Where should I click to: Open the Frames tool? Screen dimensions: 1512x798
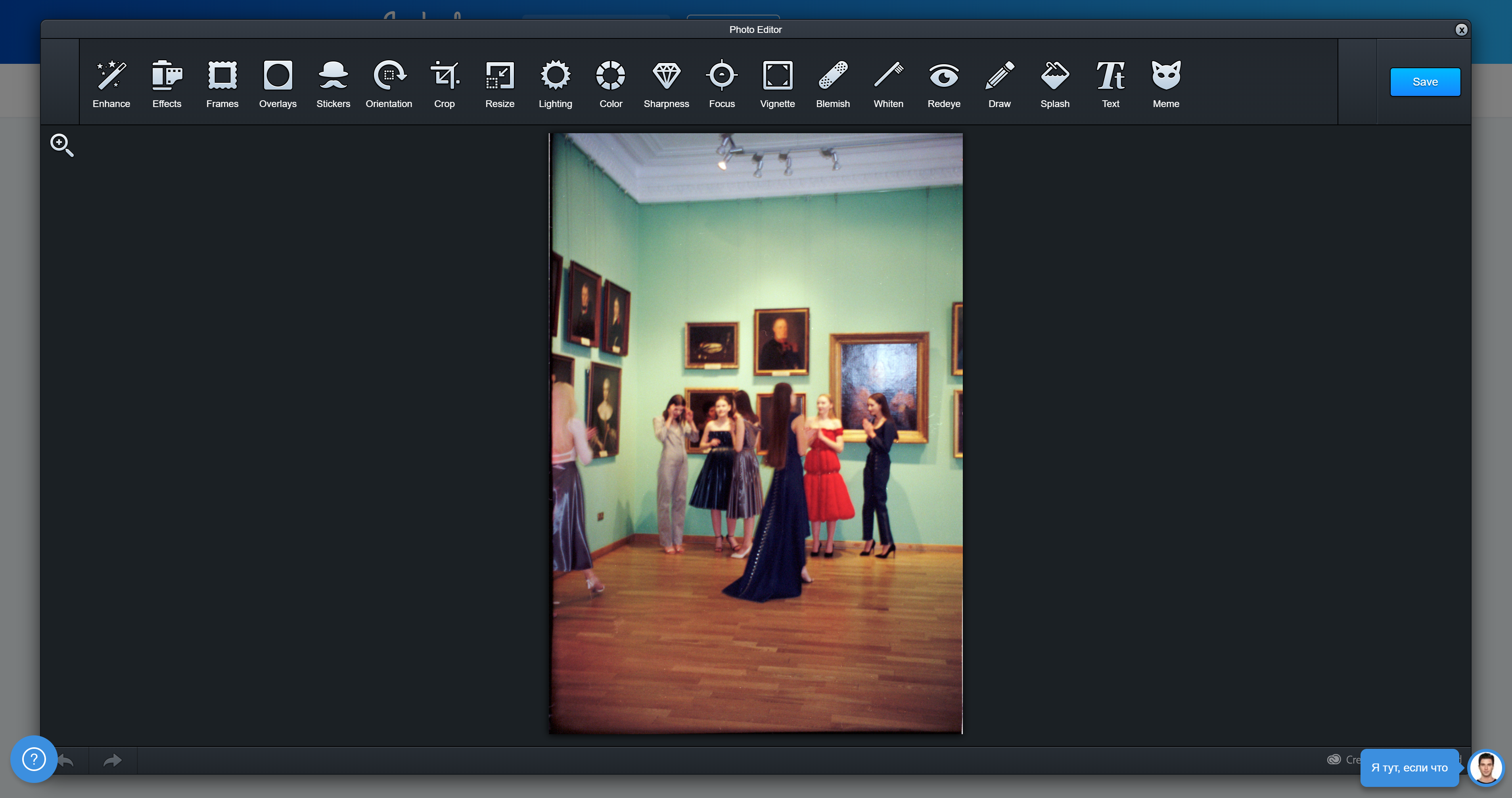tap(222, 83)
